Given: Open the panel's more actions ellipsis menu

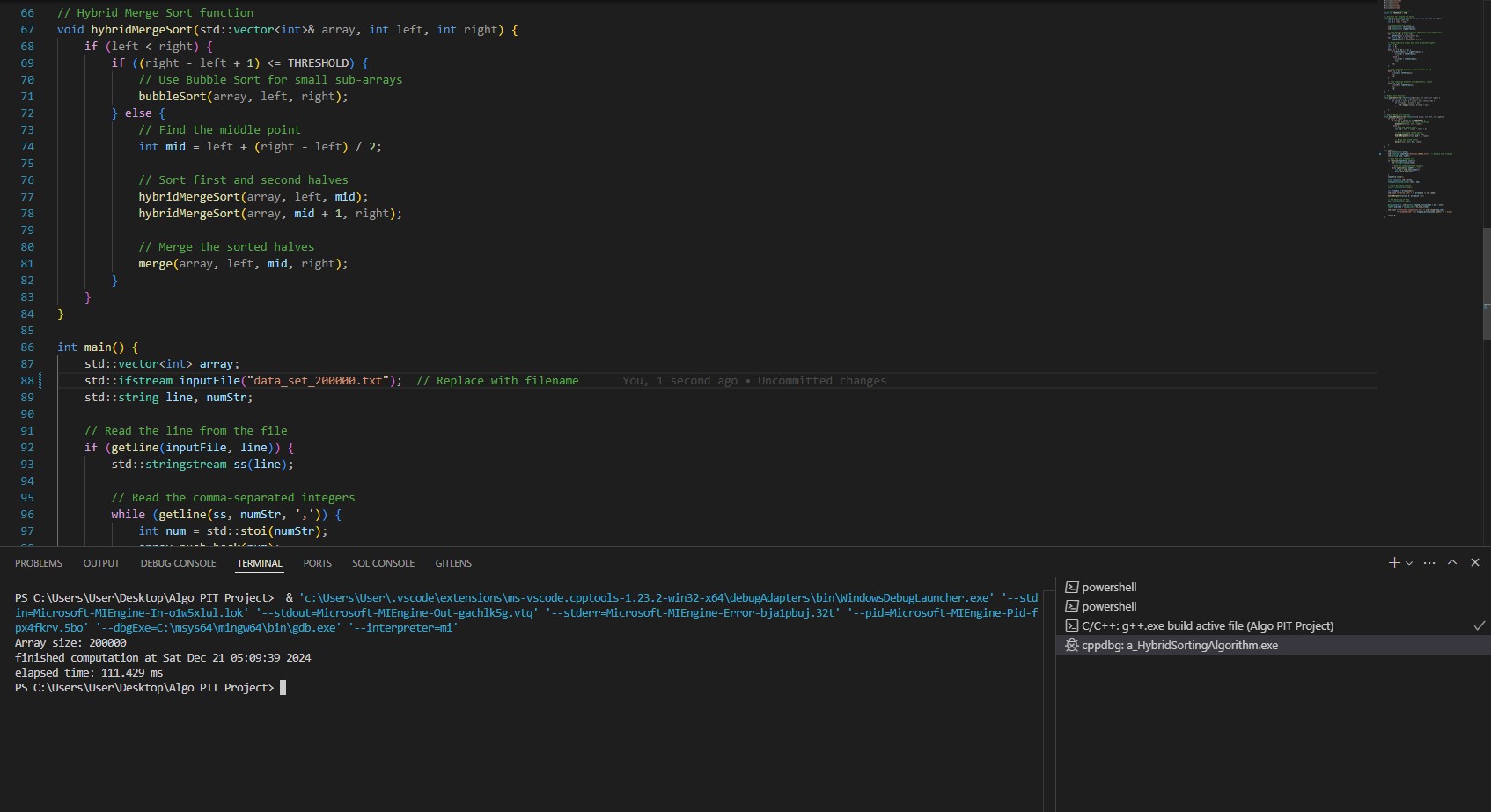Looking at the screenshot, I should point(1429,563).
